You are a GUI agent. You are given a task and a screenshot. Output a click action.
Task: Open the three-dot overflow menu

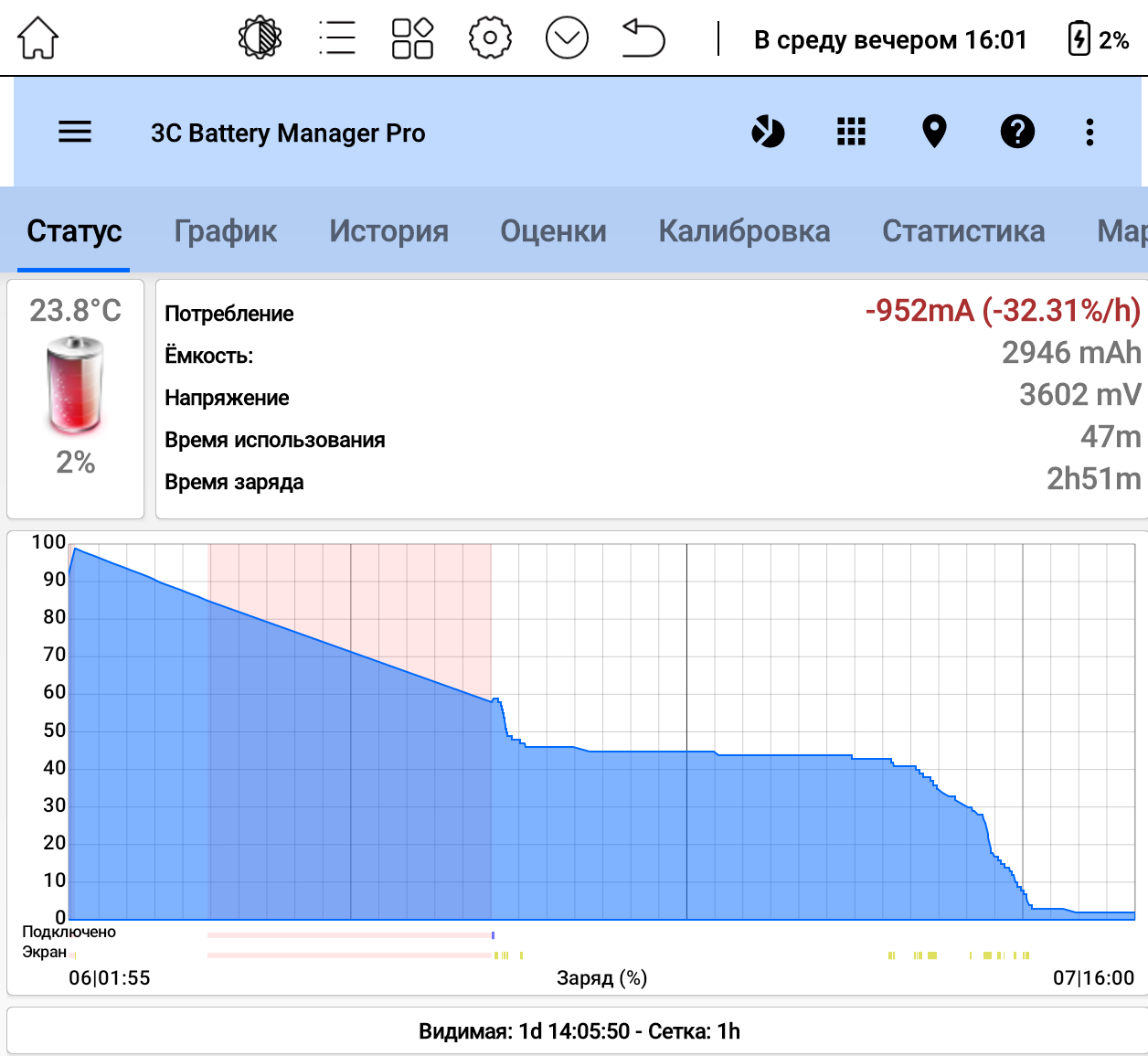(1090, 133)
